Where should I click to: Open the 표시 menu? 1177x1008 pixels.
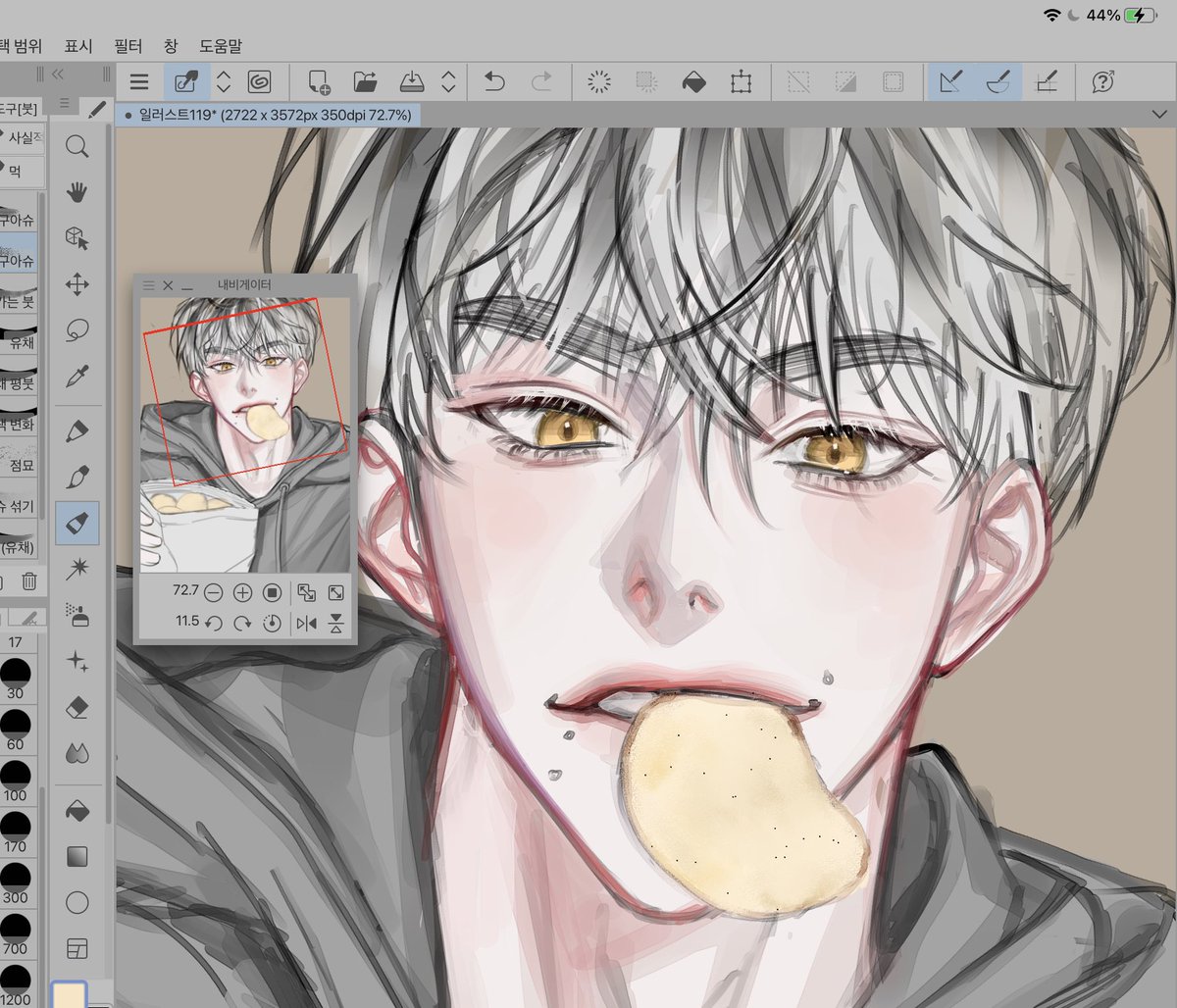78,45
